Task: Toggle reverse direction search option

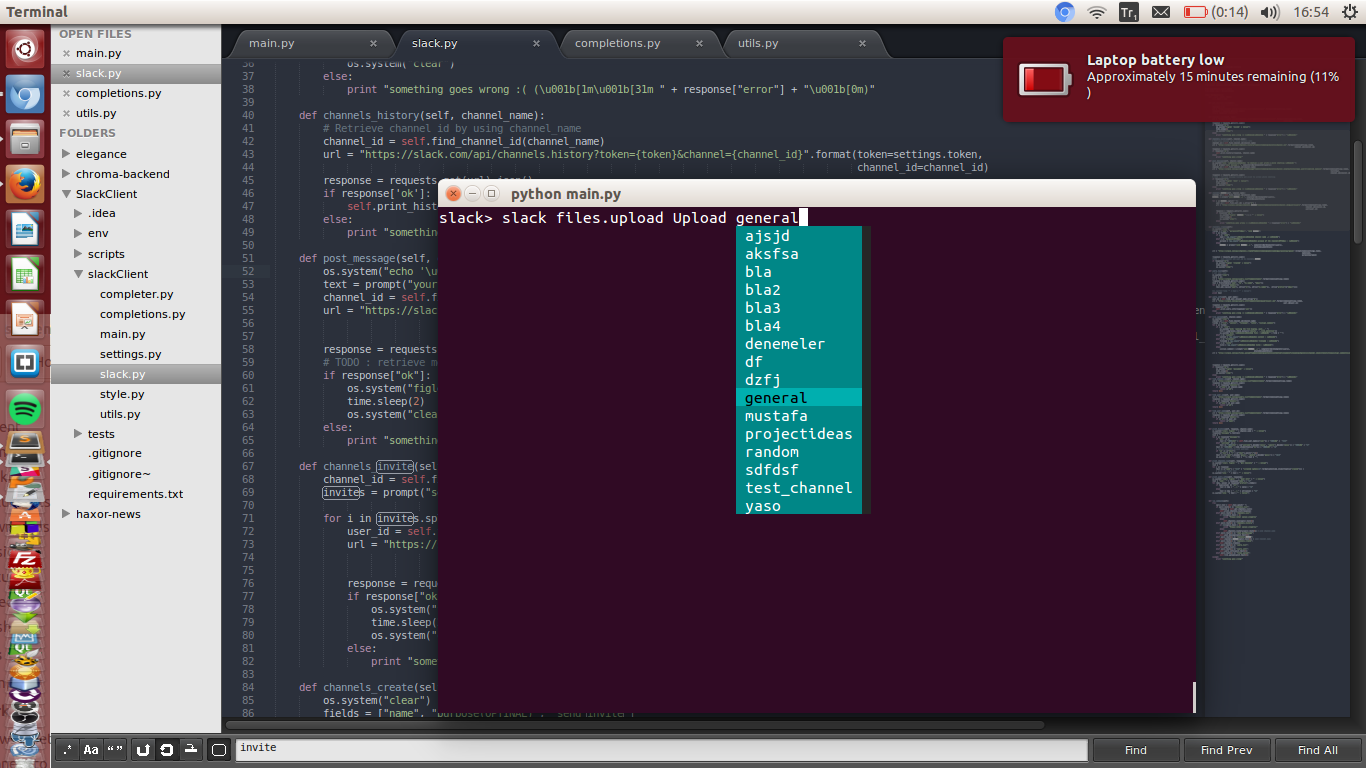Action: [x=143, y=749]
